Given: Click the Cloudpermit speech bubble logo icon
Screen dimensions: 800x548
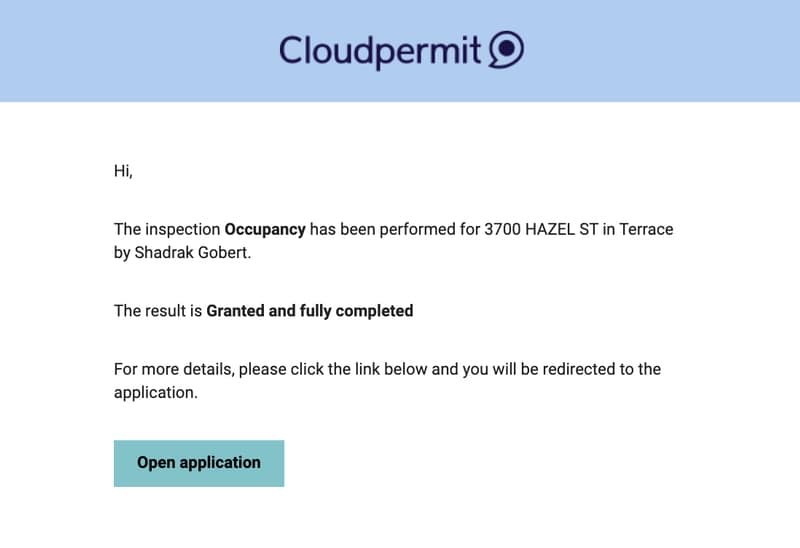Looking at the screenshot, I should (506, 49).
